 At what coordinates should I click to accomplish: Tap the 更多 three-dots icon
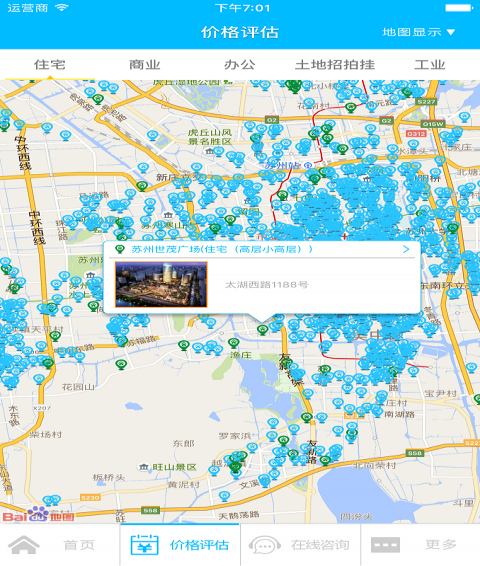[x=385, y=545]
